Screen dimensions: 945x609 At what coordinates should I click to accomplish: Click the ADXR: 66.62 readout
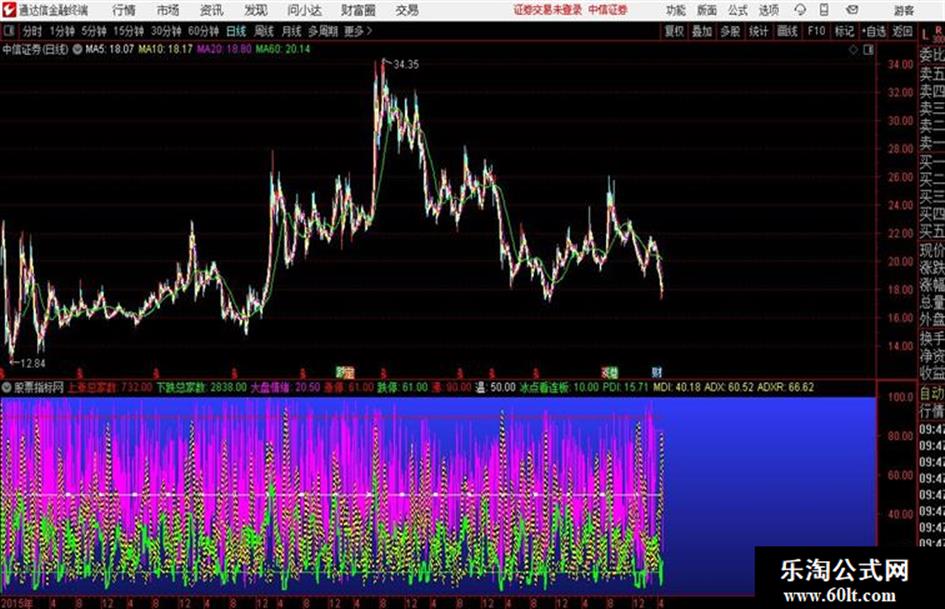tap(785, 387)
